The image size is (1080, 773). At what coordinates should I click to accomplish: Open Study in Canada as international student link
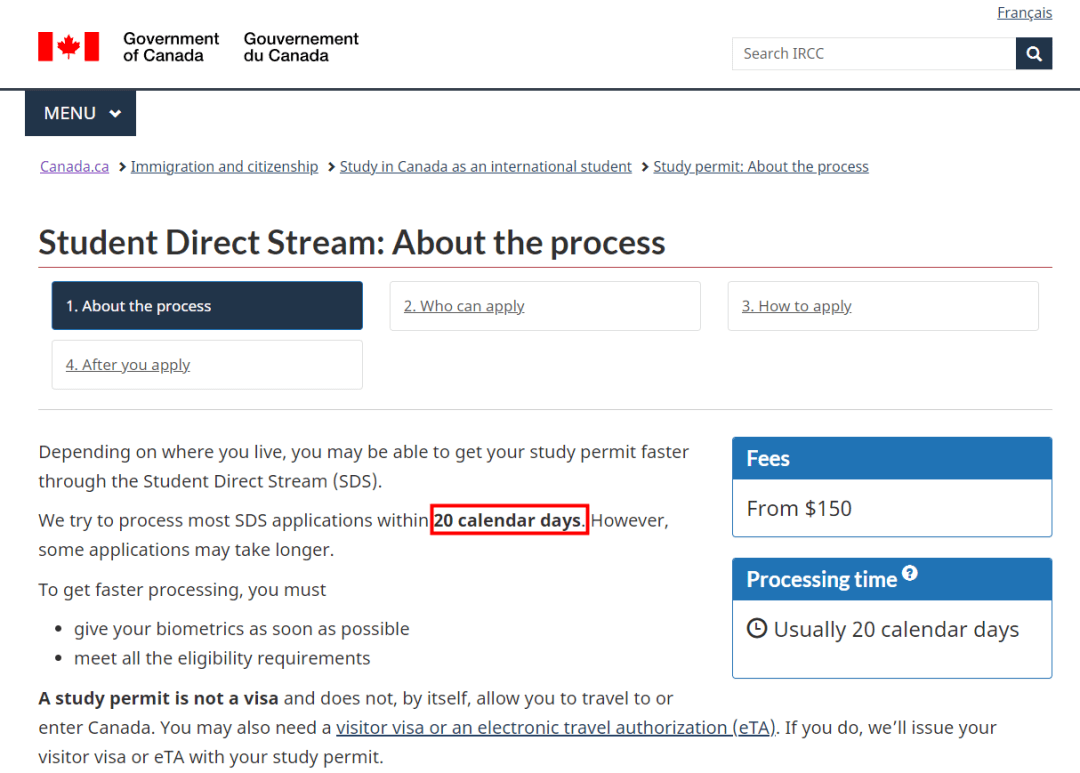click(x=486, y=167)
